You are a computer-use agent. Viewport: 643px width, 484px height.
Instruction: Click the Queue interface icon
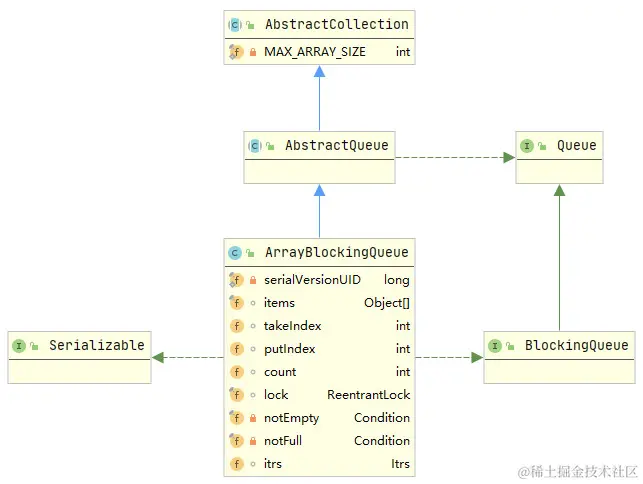[x=527, y=146]
